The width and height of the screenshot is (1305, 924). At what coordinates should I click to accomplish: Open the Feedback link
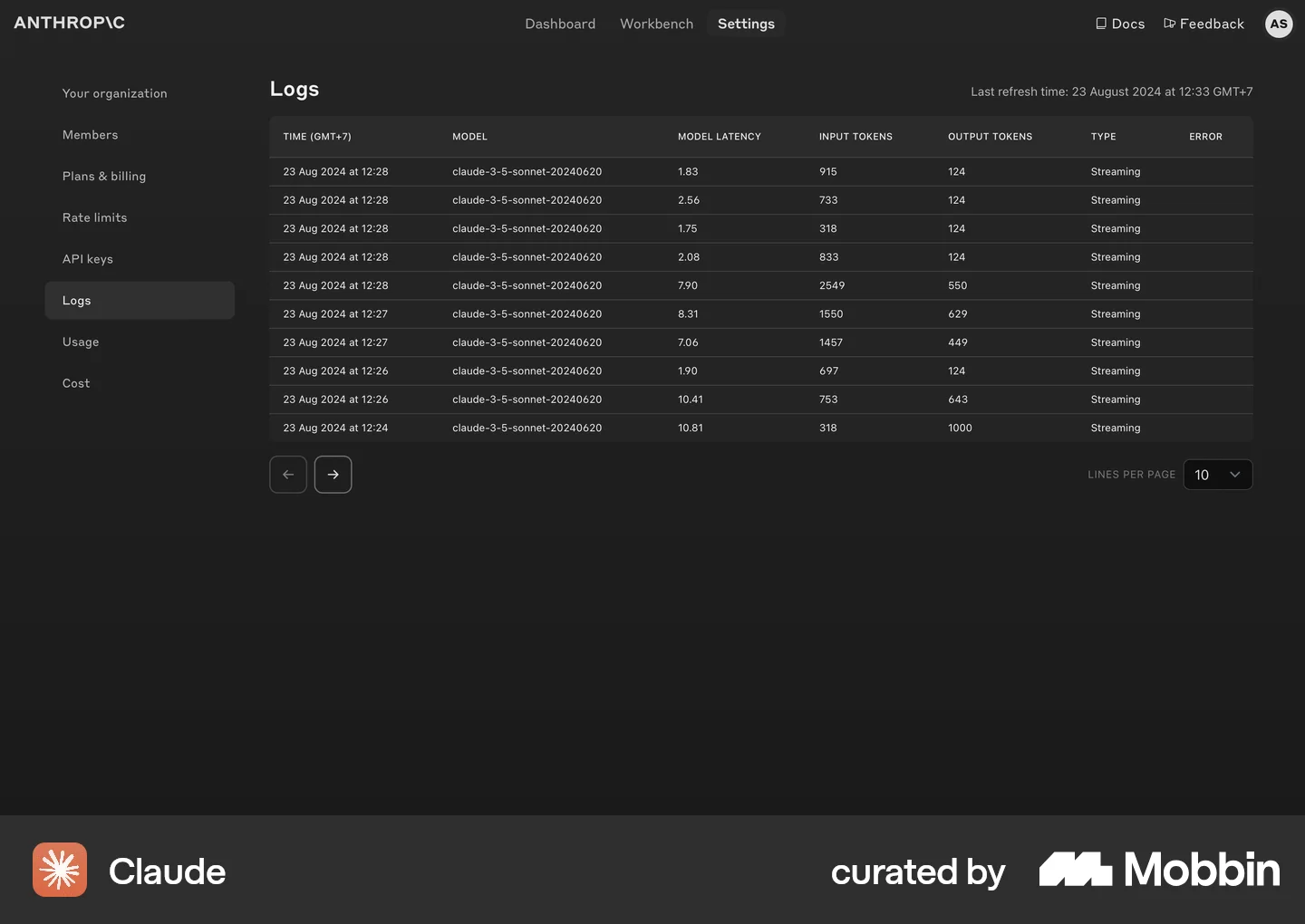(1203, 24)
